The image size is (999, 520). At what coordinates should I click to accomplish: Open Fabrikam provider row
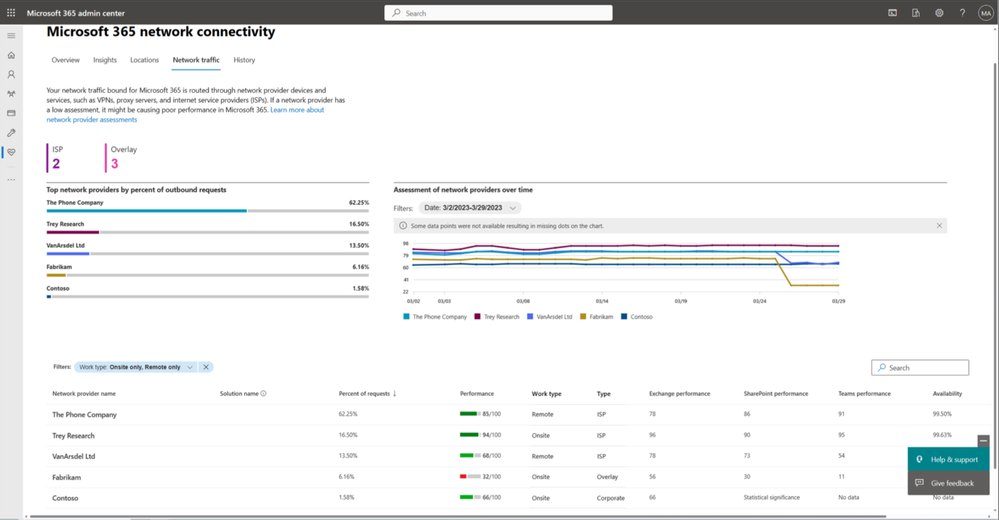[66, 477]
